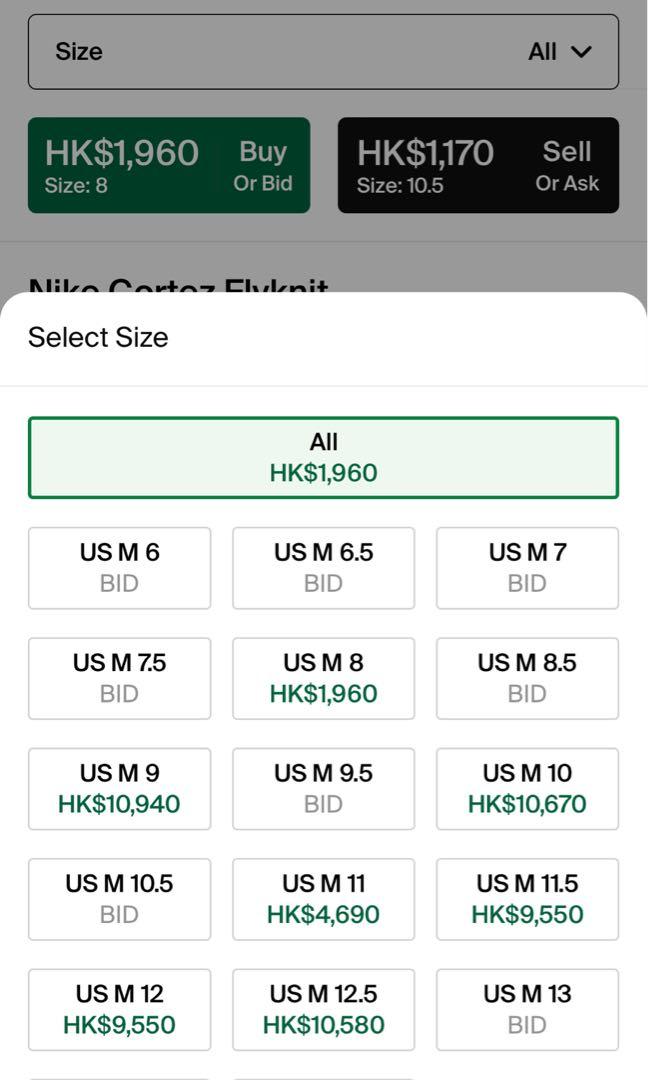Select size US M 6.5
Image resolution: width=648 pixels, height=1080 pixels.
(x=324, y=568)
